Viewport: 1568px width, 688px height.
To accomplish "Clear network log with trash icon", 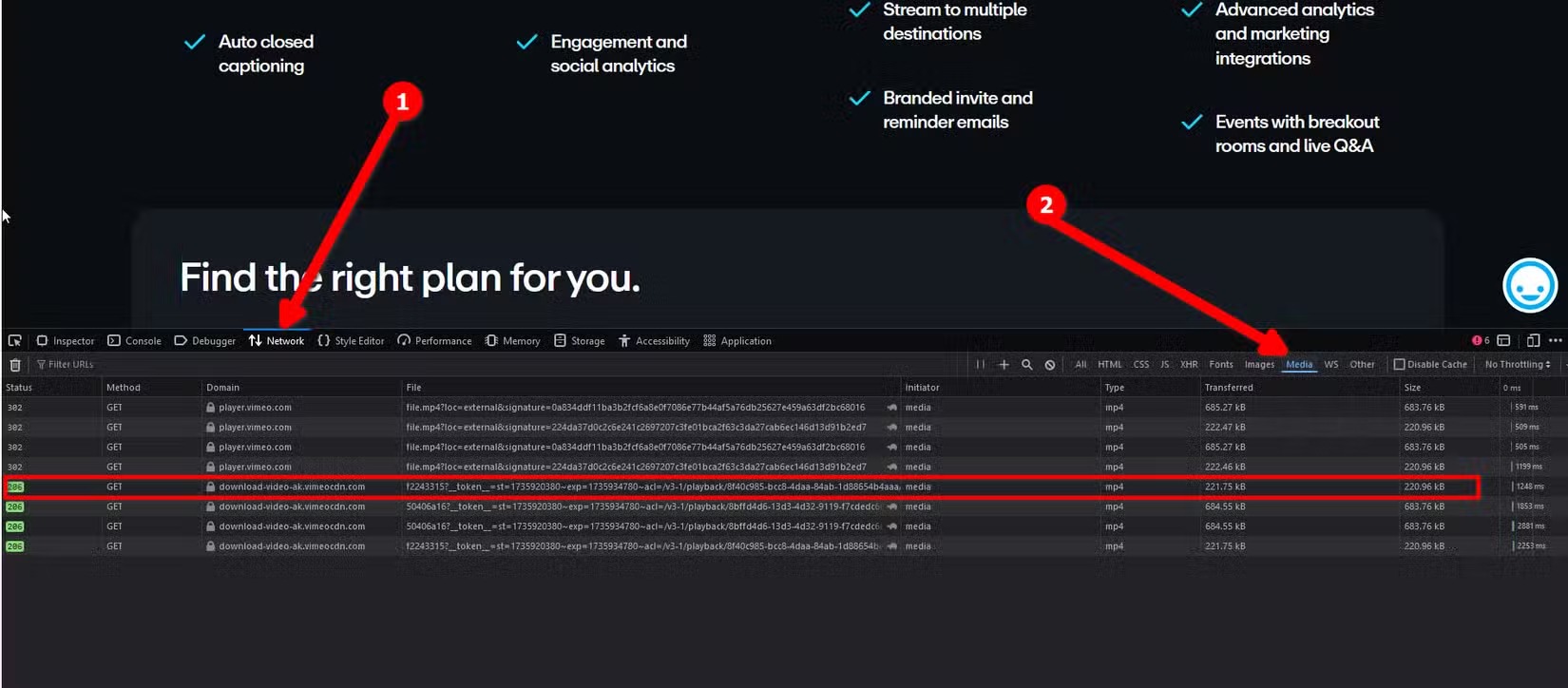I will coord(15,365).
